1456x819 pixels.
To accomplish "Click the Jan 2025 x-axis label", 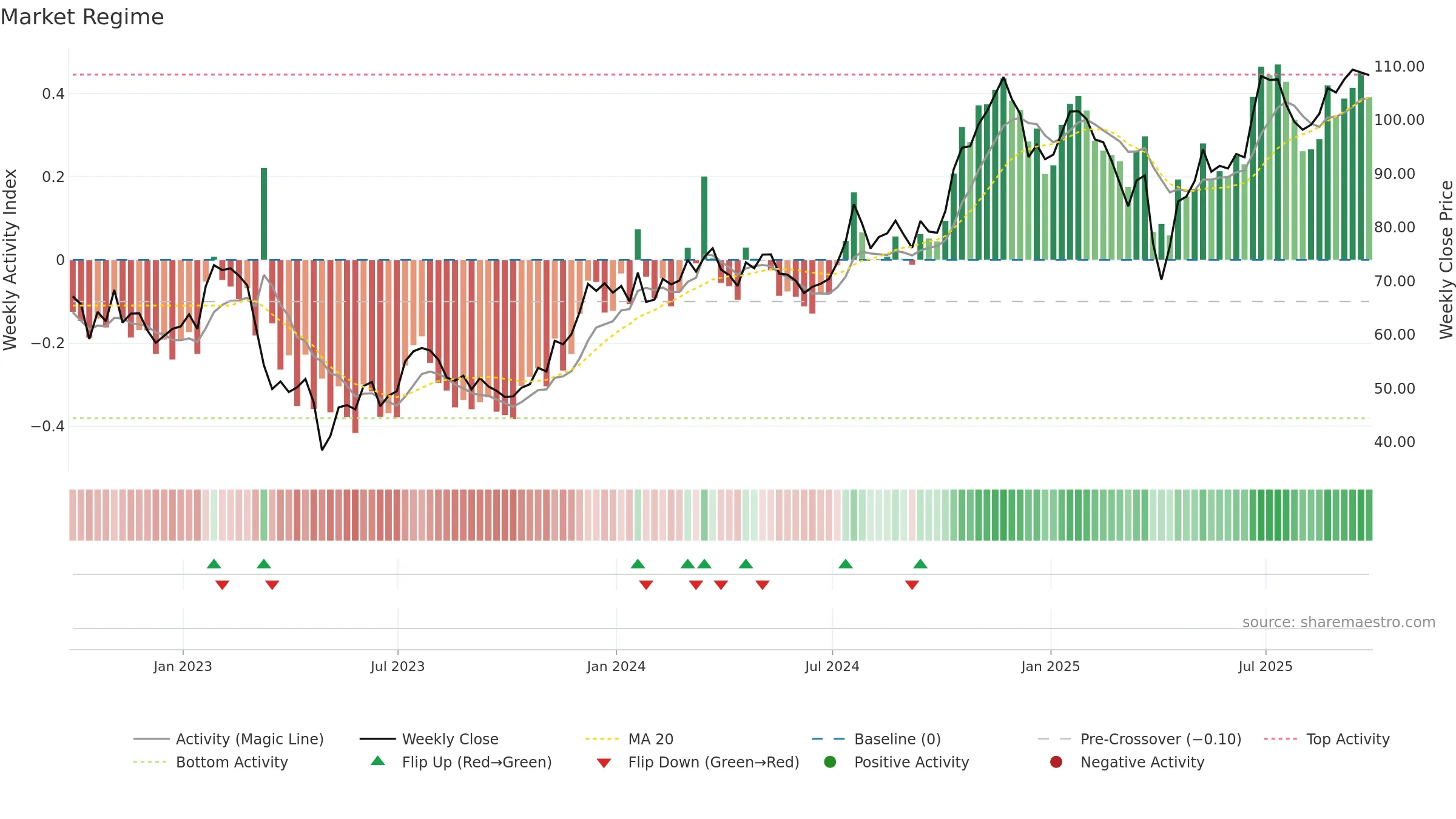I will coord(1050,667).
